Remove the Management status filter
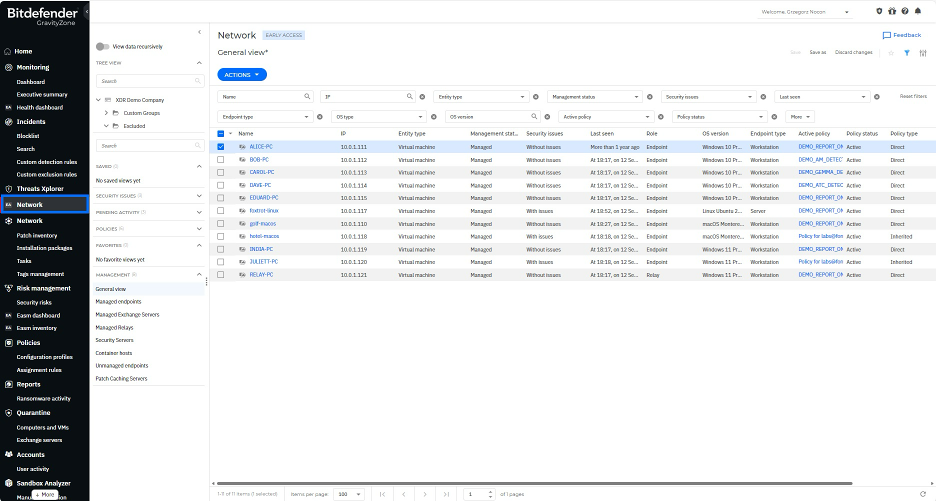This screenshot has width=936, height=502. coord(649,97)
